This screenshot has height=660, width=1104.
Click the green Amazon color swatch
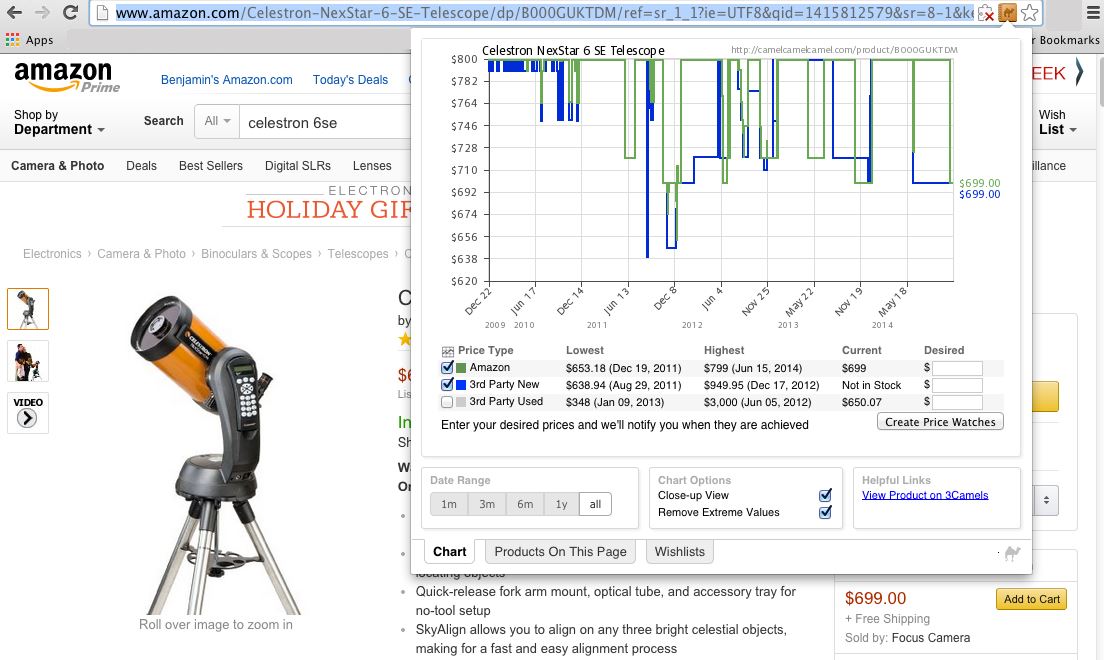click(x=461, y=368)
